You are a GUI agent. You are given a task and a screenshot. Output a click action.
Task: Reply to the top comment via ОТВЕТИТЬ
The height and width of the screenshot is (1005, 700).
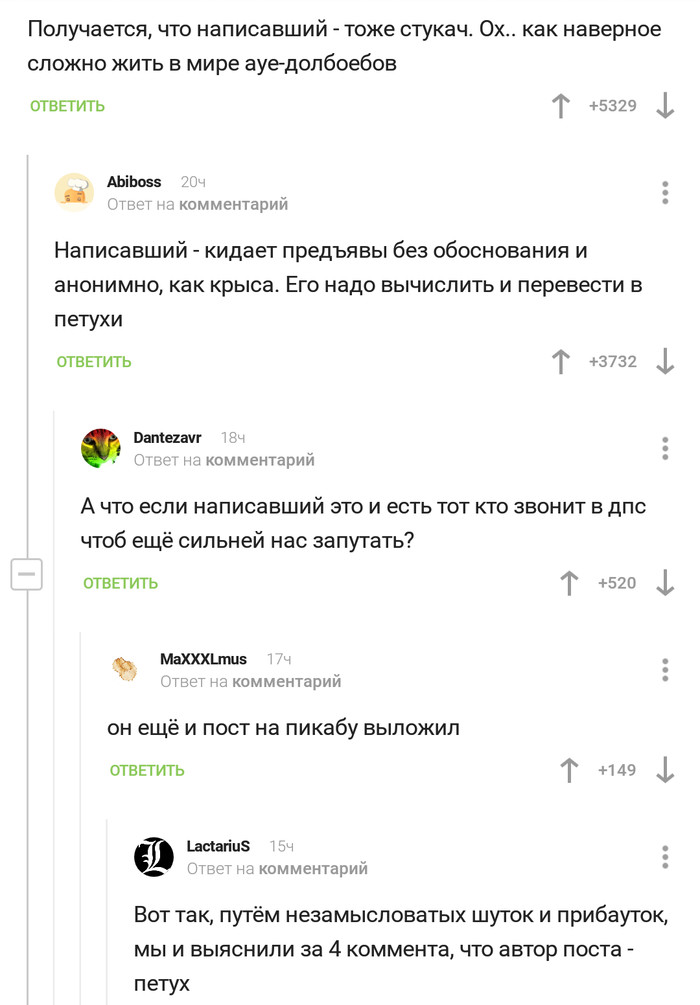click(67, 106)
